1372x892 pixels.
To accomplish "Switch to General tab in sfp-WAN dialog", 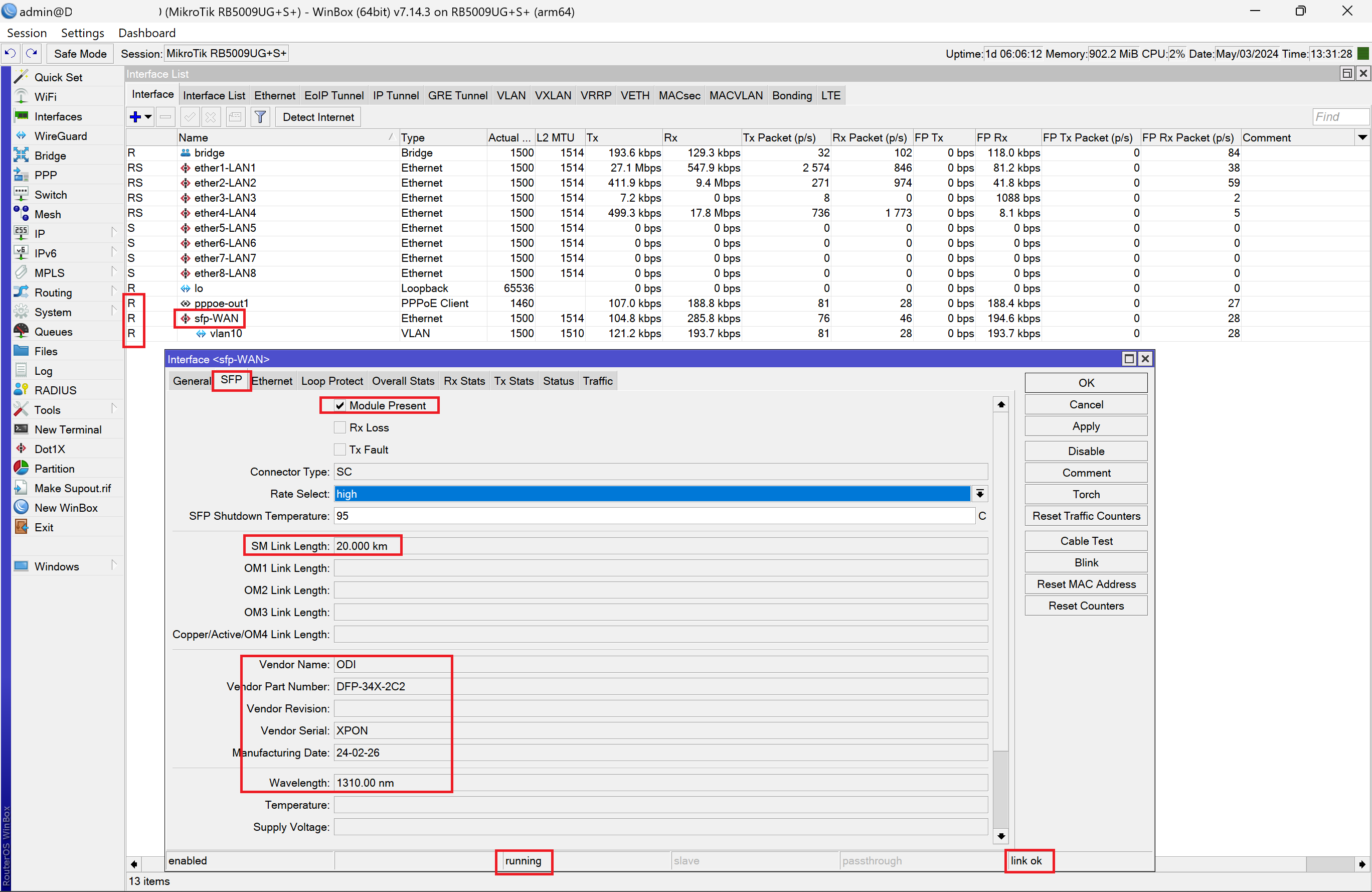I will tap(192, 381).
